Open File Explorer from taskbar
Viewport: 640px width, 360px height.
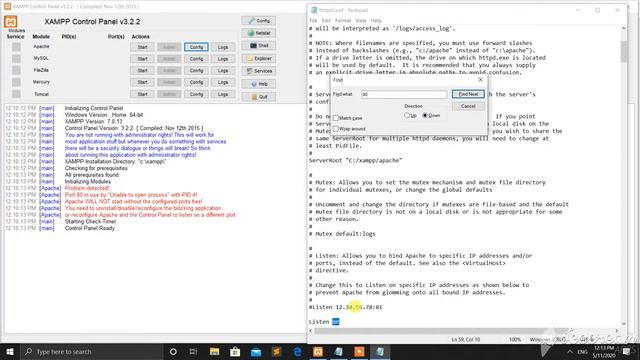214,351
